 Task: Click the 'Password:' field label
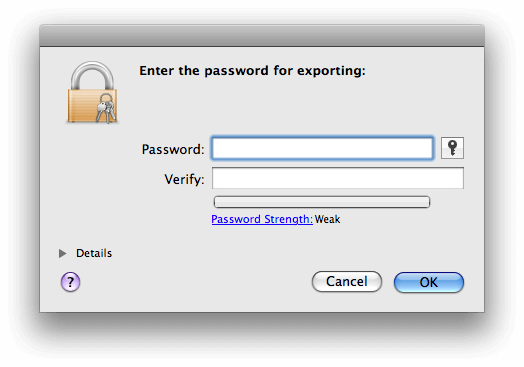click(x=173, y=149)
